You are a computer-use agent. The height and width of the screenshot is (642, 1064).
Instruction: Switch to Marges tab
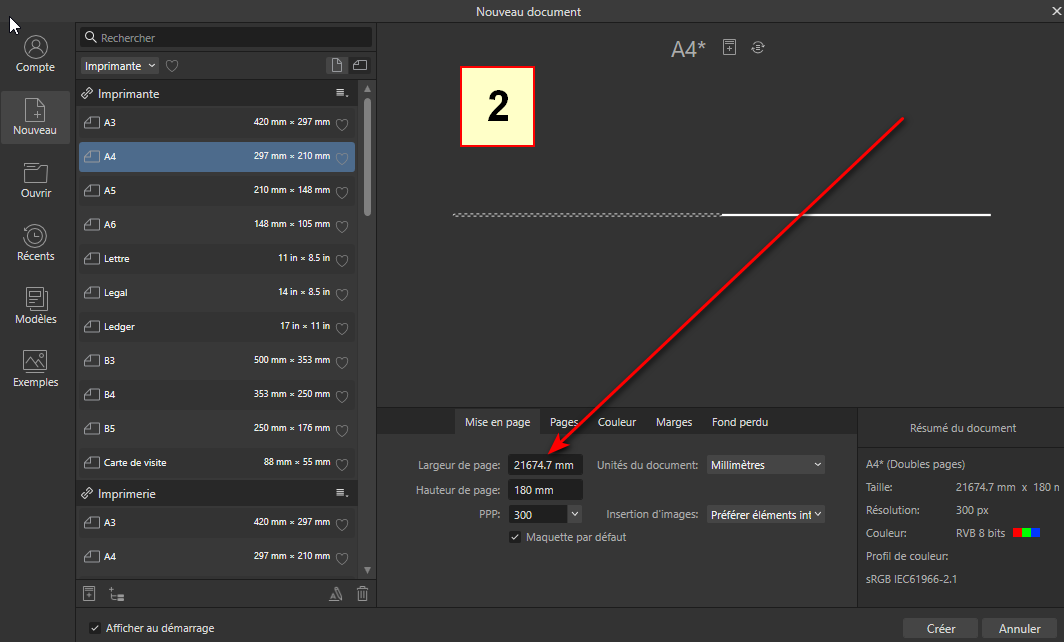click(x=674, y=422)
